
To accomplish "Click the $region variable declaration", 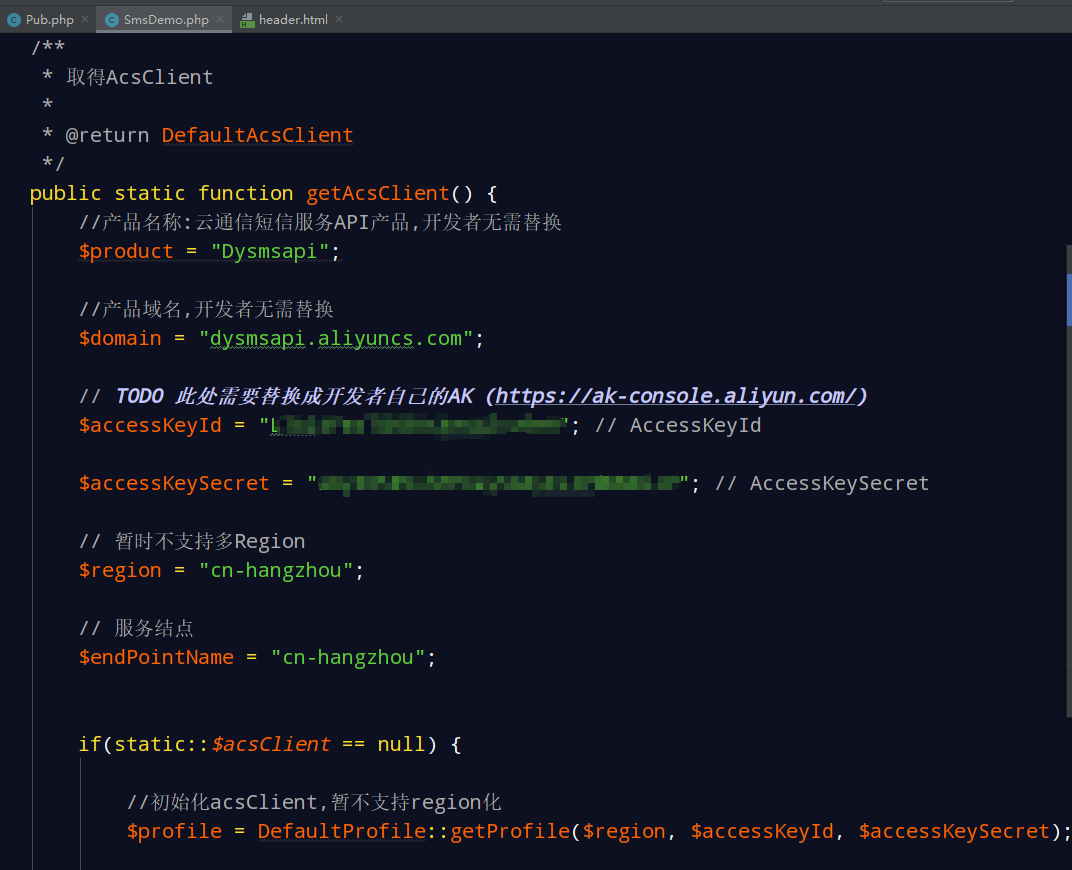I will (120, 570).
